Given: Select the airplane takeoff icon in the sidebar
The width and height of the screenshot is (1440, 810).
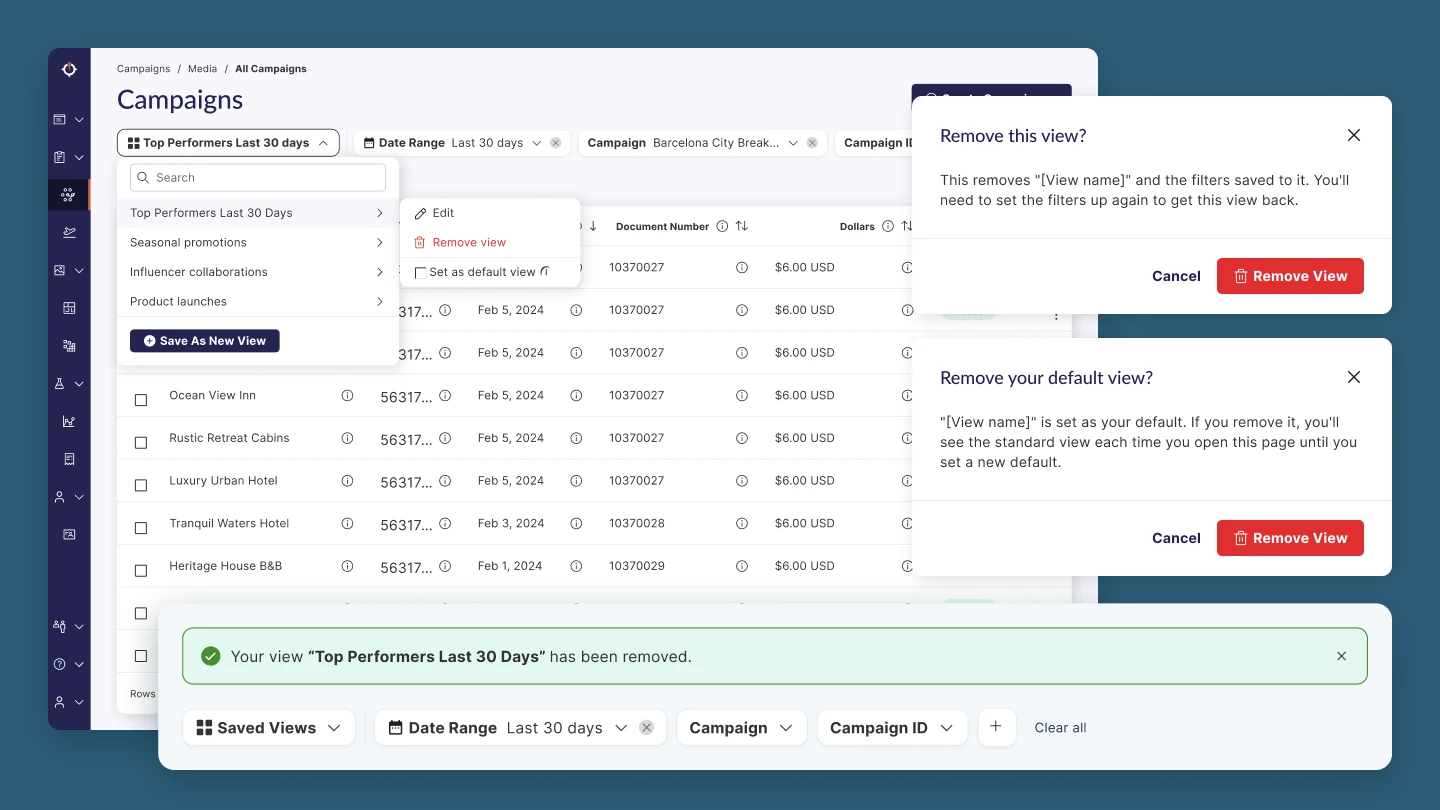Looking at the screenshot, I should tap(69, 232).
